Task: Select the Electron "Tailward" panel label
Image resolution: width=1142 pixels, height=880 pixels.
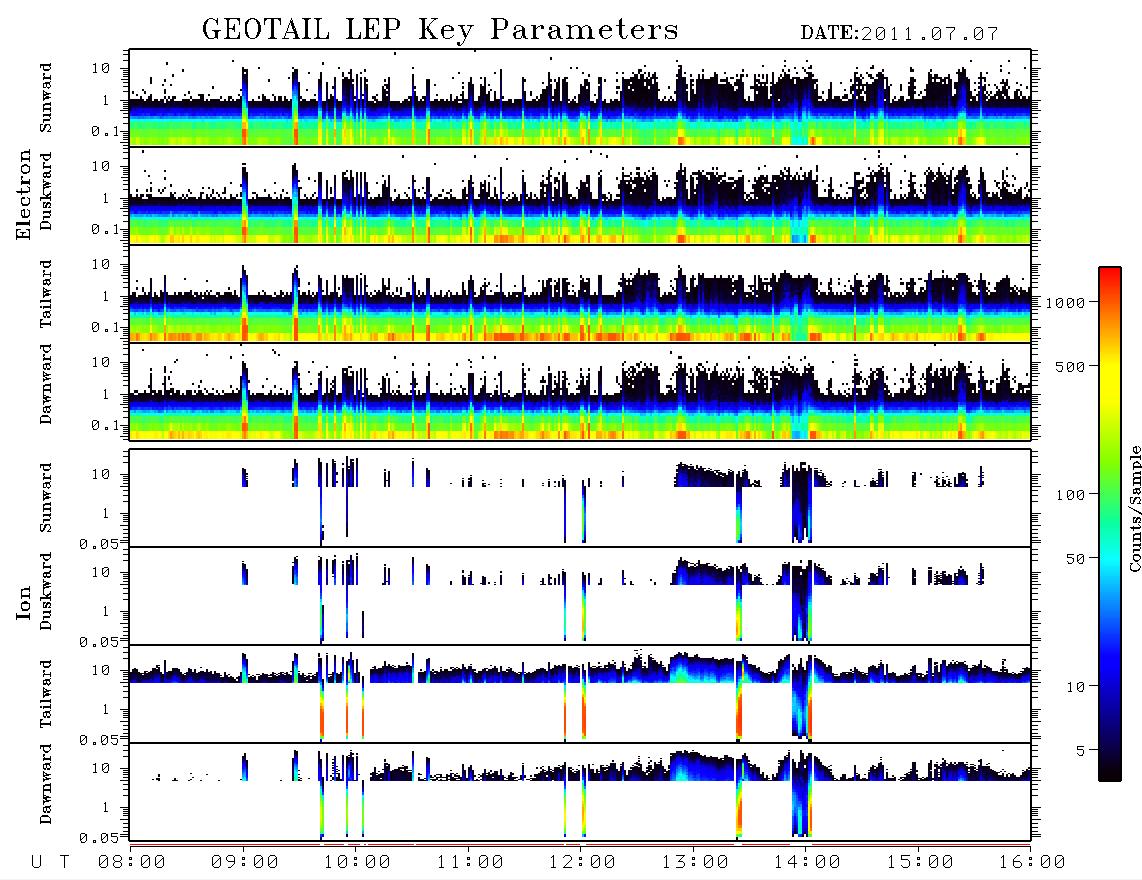Action: point(46,294)
